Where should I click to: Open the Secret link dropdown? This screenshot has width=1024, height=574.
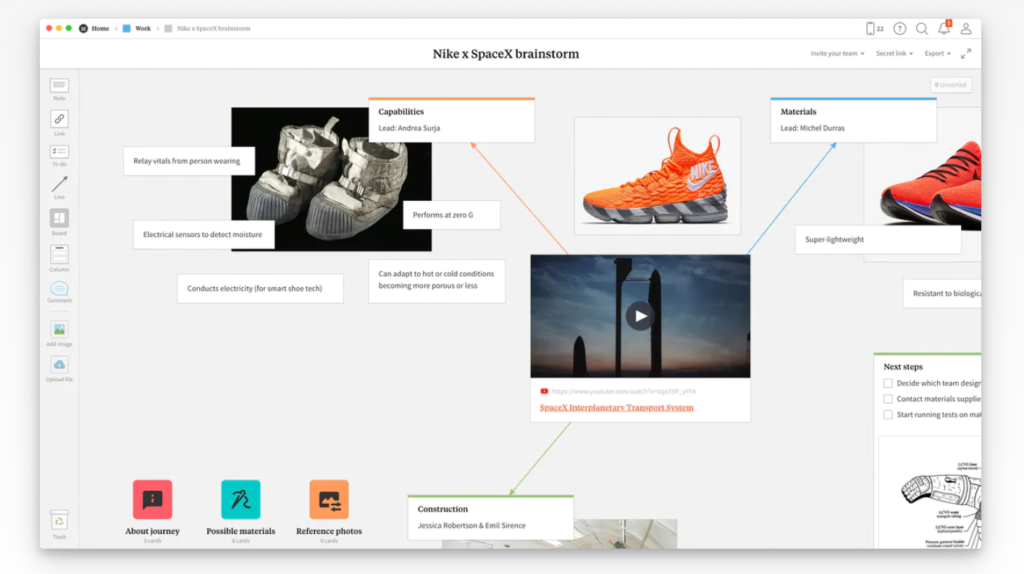[x=894, y=54]
